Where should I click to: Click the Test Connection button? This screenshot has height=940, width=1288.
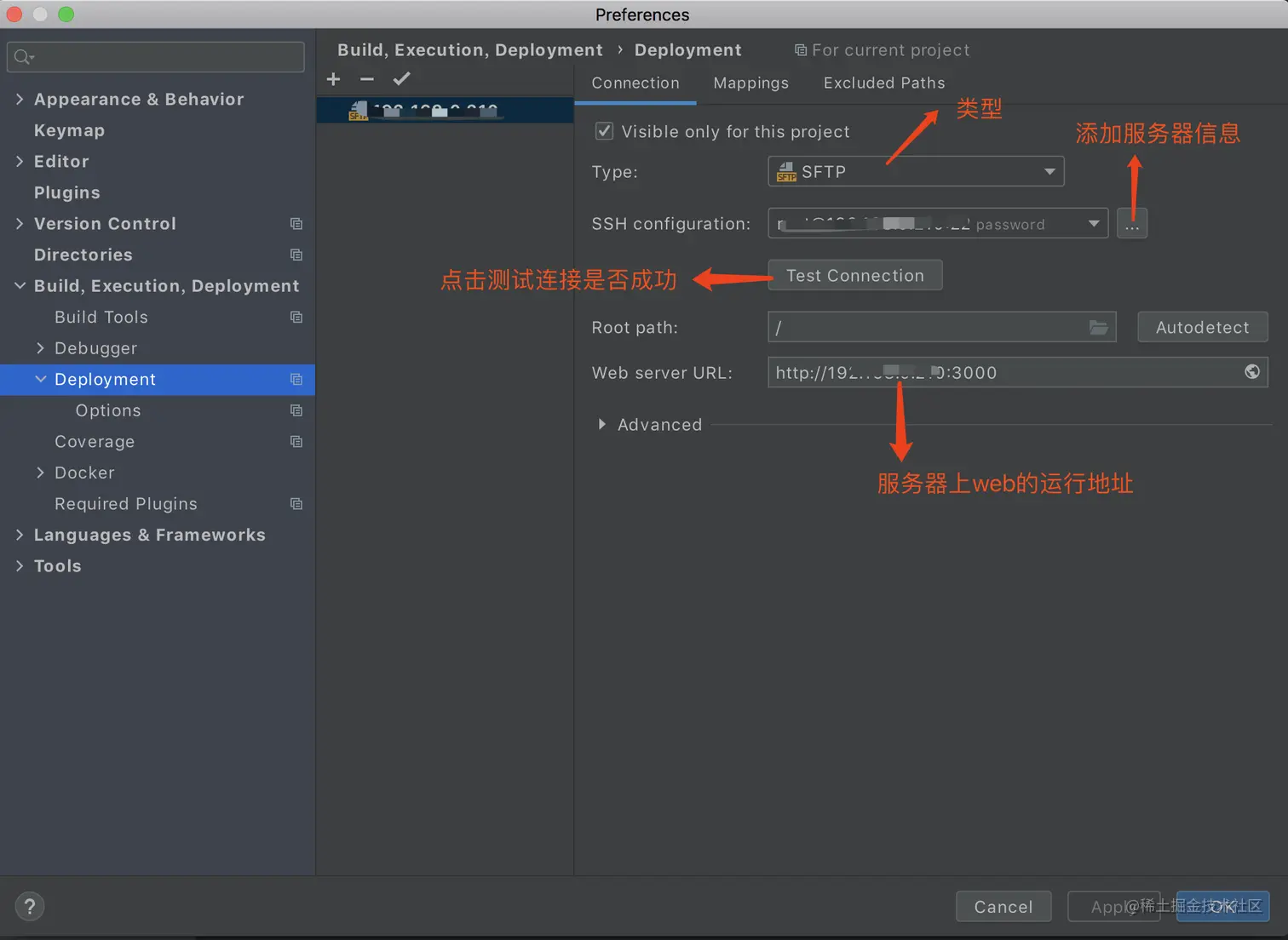[855, 275]
